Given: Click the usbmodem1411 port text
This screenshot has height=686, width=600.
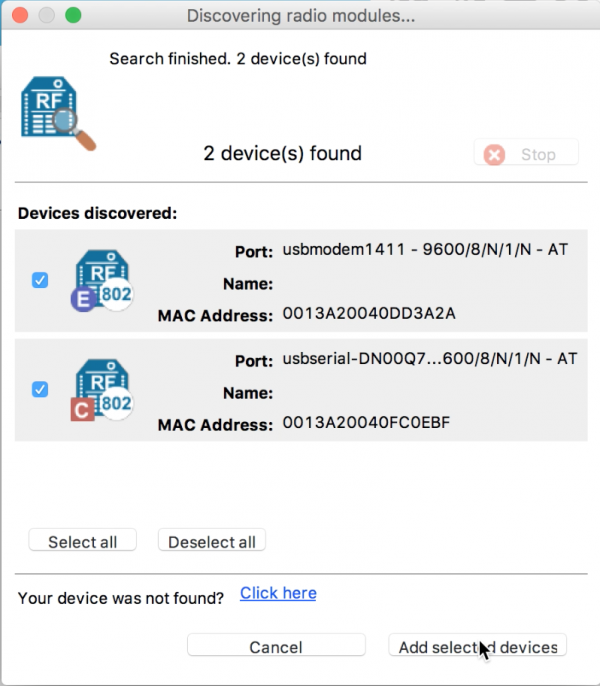Looking at the screenshot, I should tap(425, 250).
